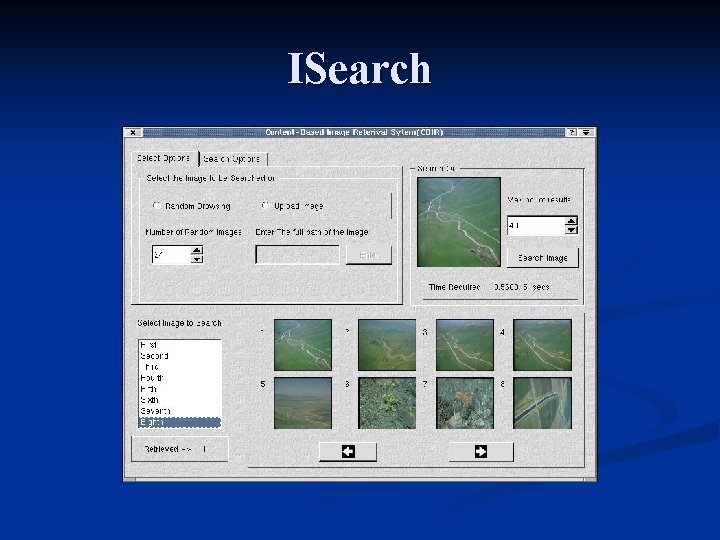The height and width of the screenshot is (540, 720).
Task: Click the max results number field
Action: tap(536, 225)
